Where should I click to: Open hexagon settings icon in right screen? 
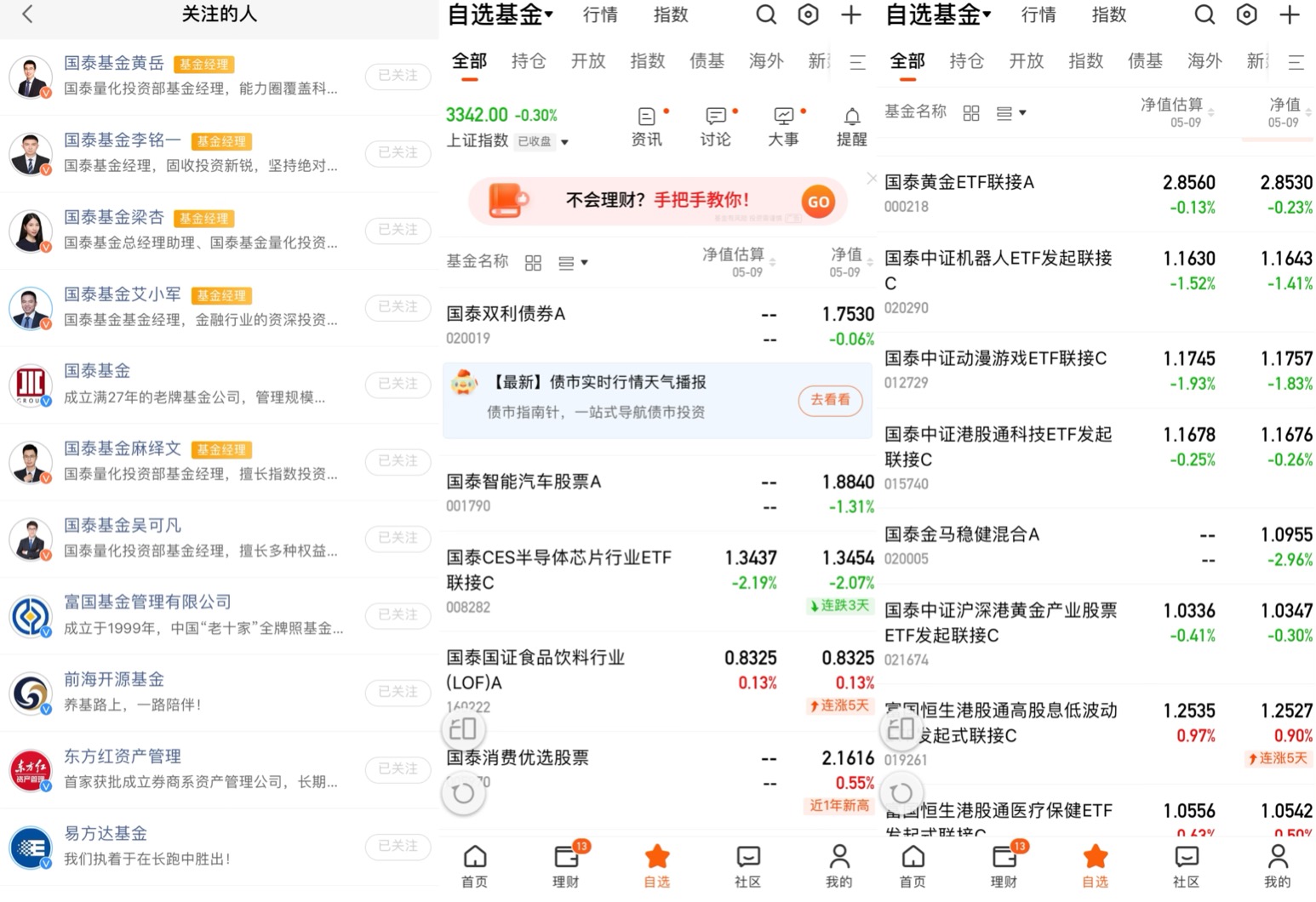1246,14
